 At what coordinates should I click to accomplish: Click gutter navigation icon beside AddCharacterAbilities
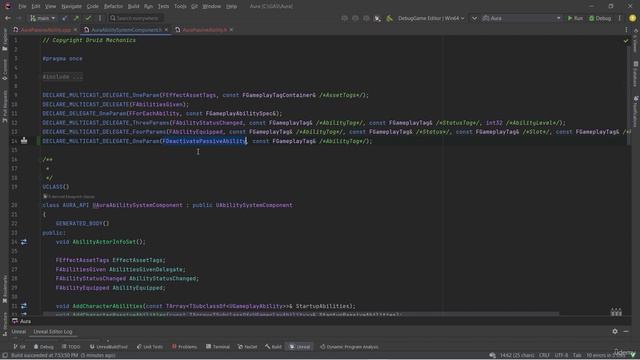coord(24,306)
